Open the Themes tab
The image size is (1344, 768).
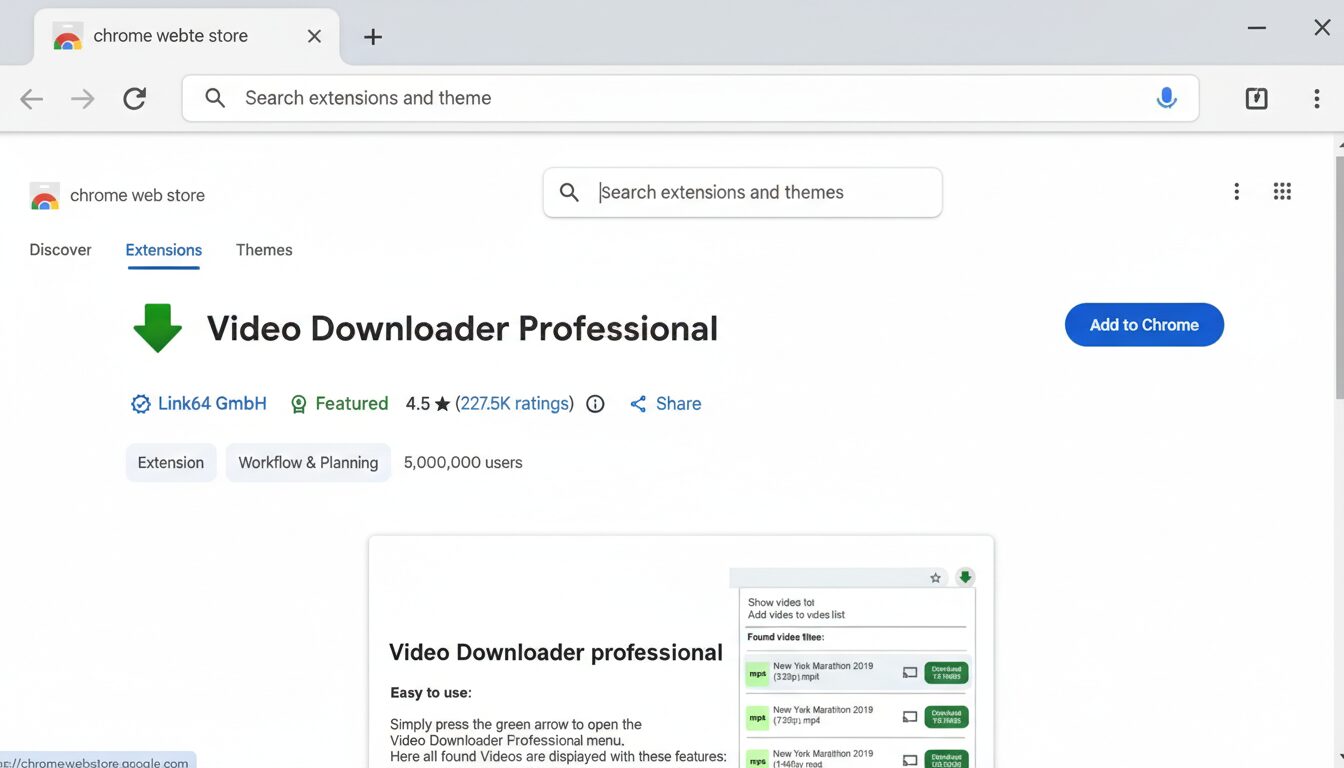(264, 250)
